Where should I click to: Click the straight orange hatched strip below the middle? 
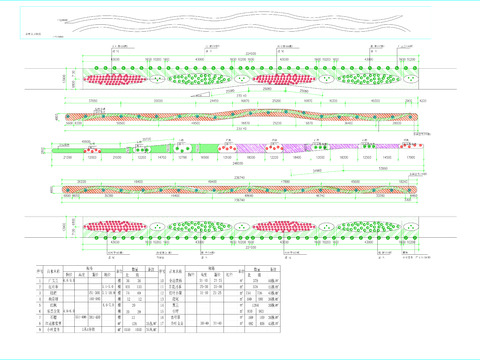239,190
